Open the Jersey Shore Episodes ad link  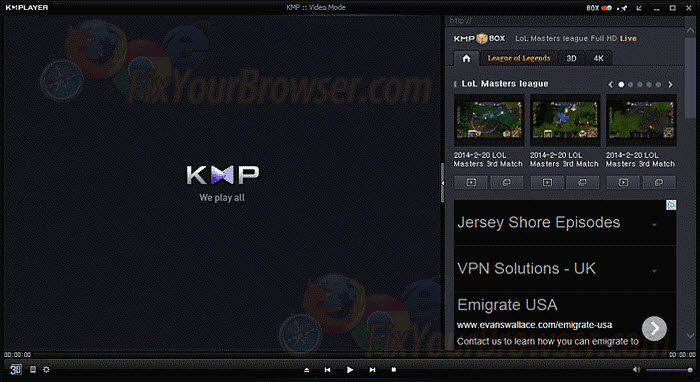(x=538, y=222)
